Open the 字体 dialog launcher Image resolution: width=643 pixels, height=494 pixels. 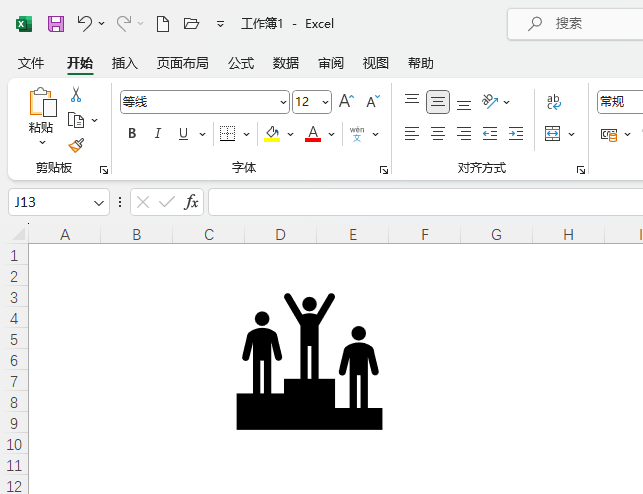coord(384,170)
